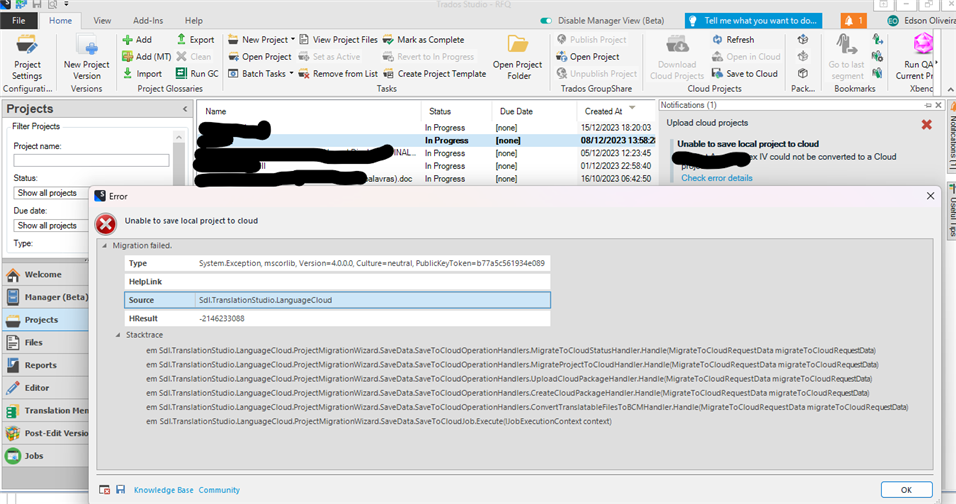Click the Due Date column header
This screenshot has width=956, height=504.
click(533, 112)
